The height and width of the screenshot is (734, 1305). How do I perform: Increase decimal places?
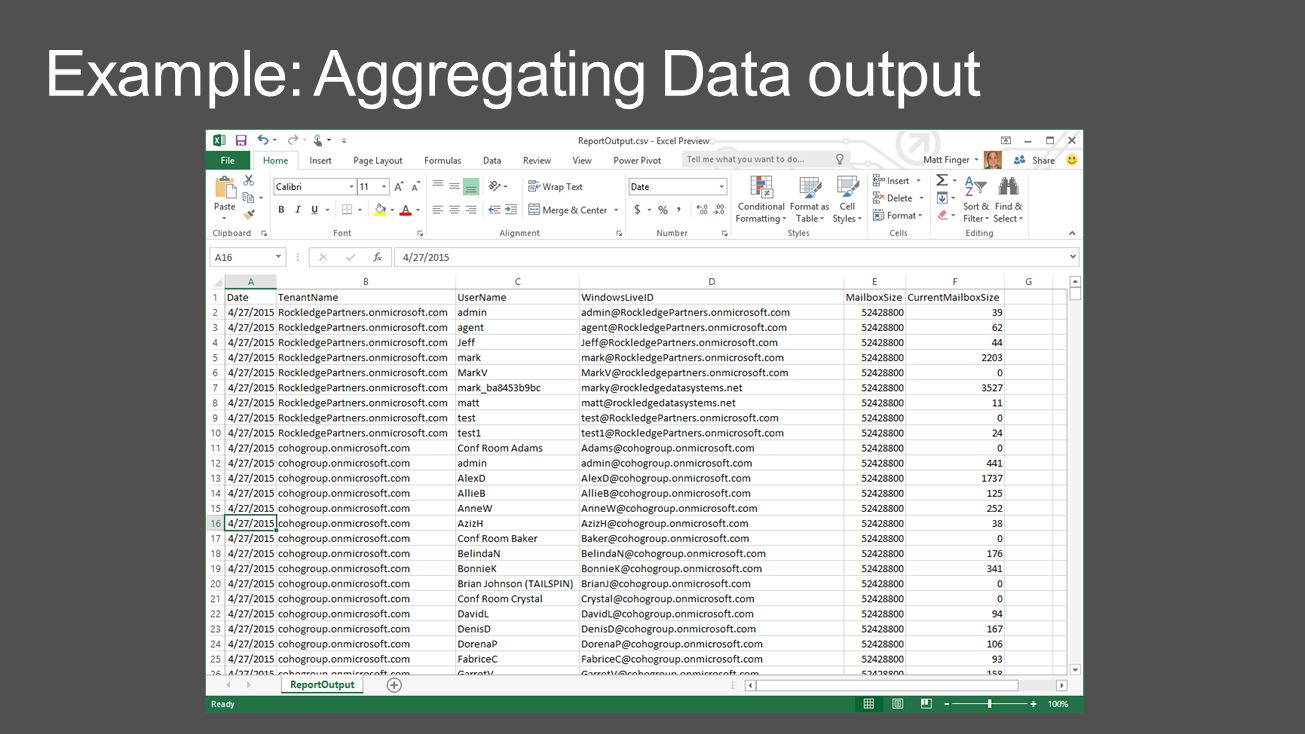(701, 210)
